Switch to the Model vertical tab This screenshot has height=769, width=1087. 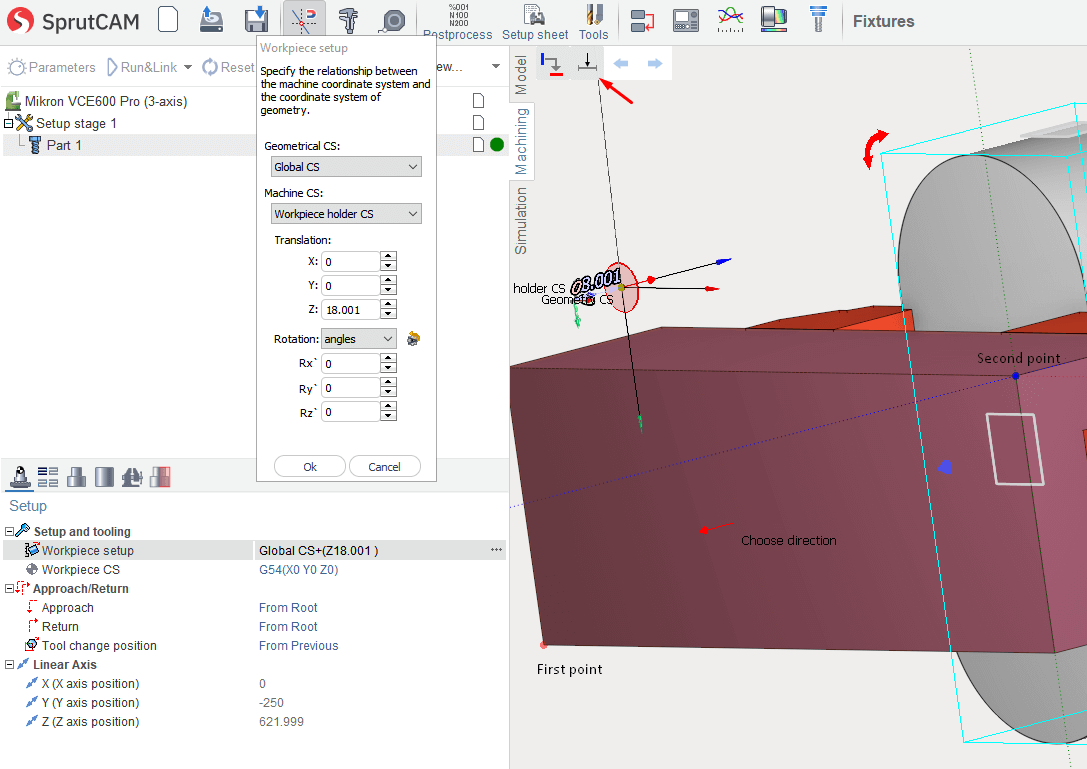(x=520, y=75)
